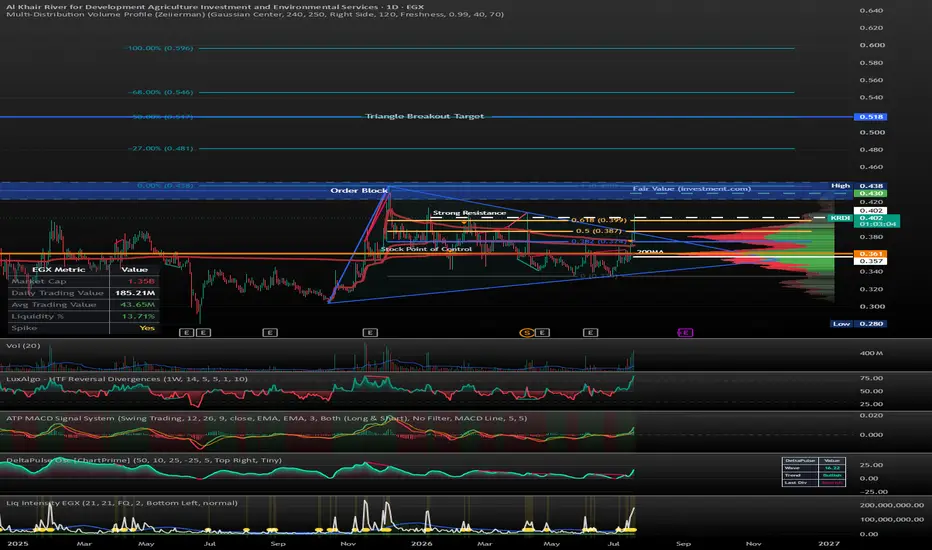Select the Vol (20) indicator legend
The height and width of the screenshot is (550, 932).
click(23, 345)
